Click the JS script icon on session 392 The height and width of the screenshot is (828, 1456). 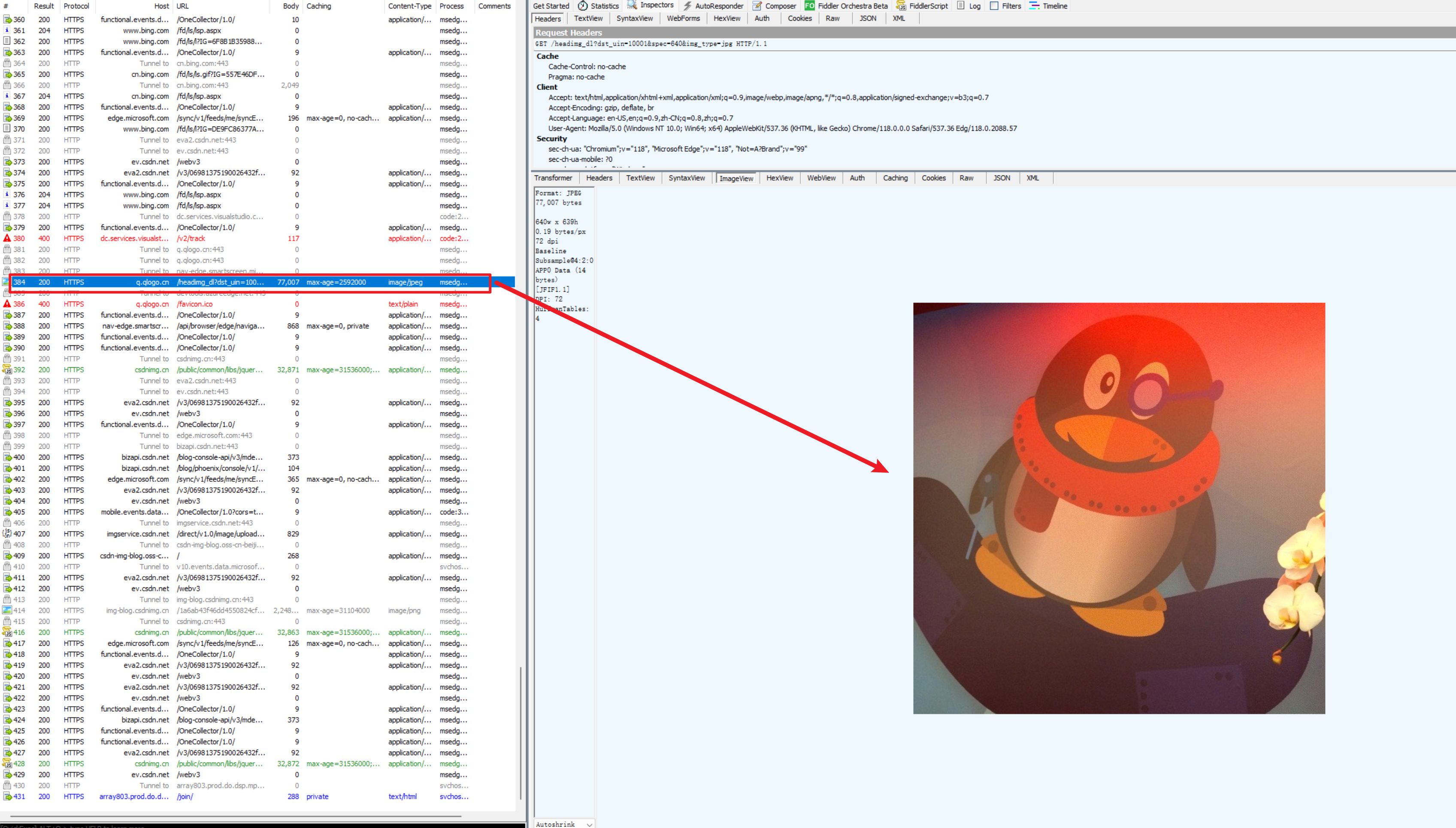7,370
